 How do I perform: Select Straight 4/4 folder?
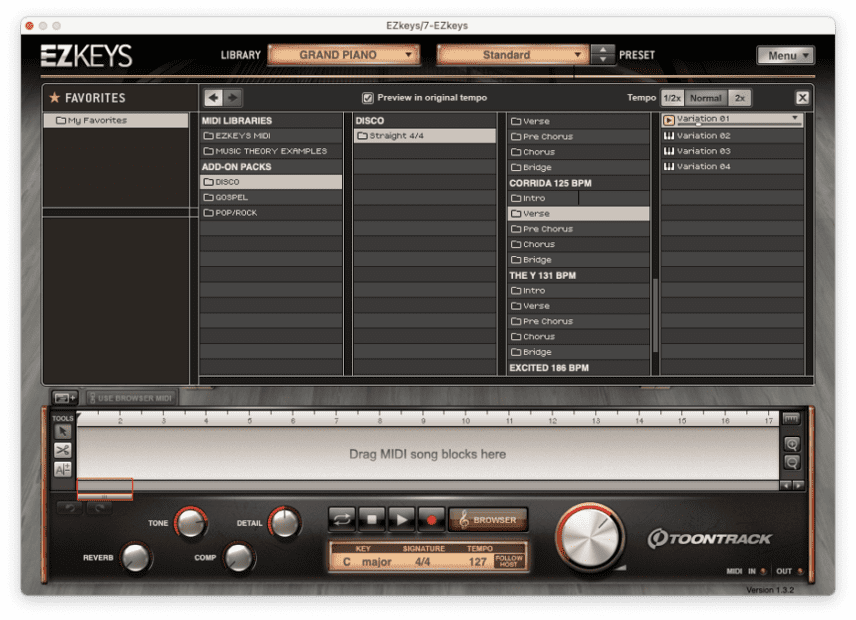pos(425,135)
